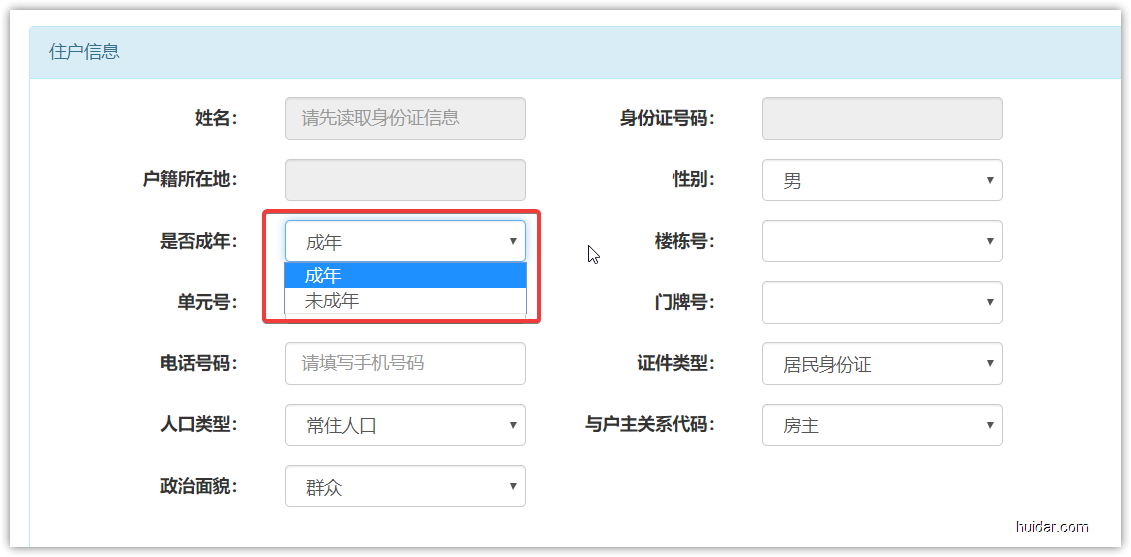Expand the 人口类型 dropdown showing 常住人口
Image resolution: width=1131 pixels, height=557 pixels.
pyautogui.click(x=405, y=425)
